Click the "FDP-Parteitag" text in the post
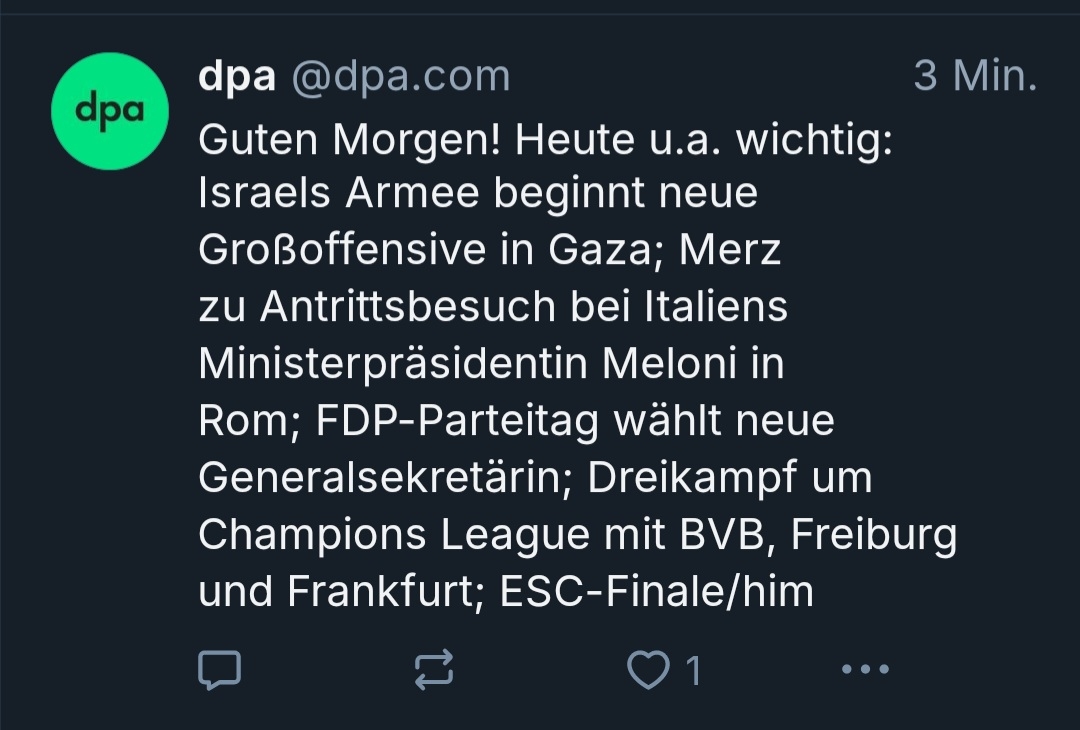Screen dimensions: 1080x730 coord(458,421)
